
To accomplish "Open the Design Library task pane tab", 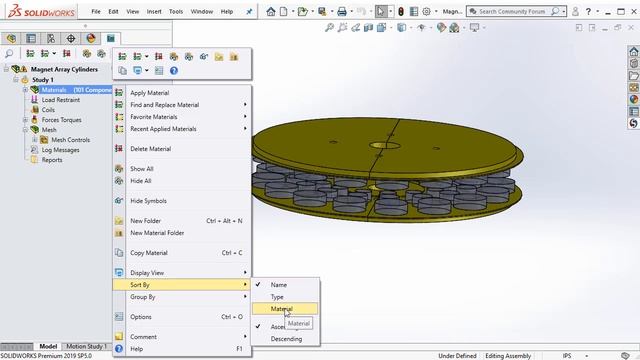I will pyautogui.click(x=633, y=63).
